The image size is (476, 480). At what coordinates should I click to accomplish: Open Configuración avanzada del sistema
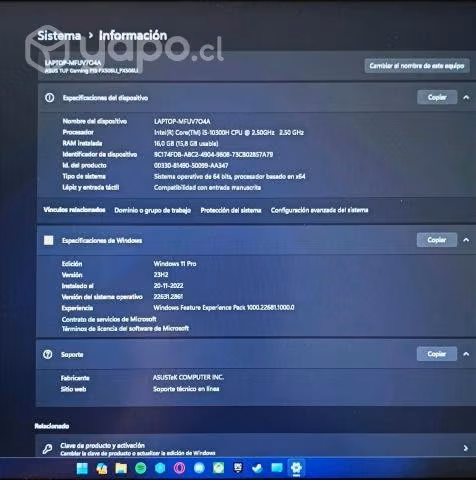click(319, 210)
